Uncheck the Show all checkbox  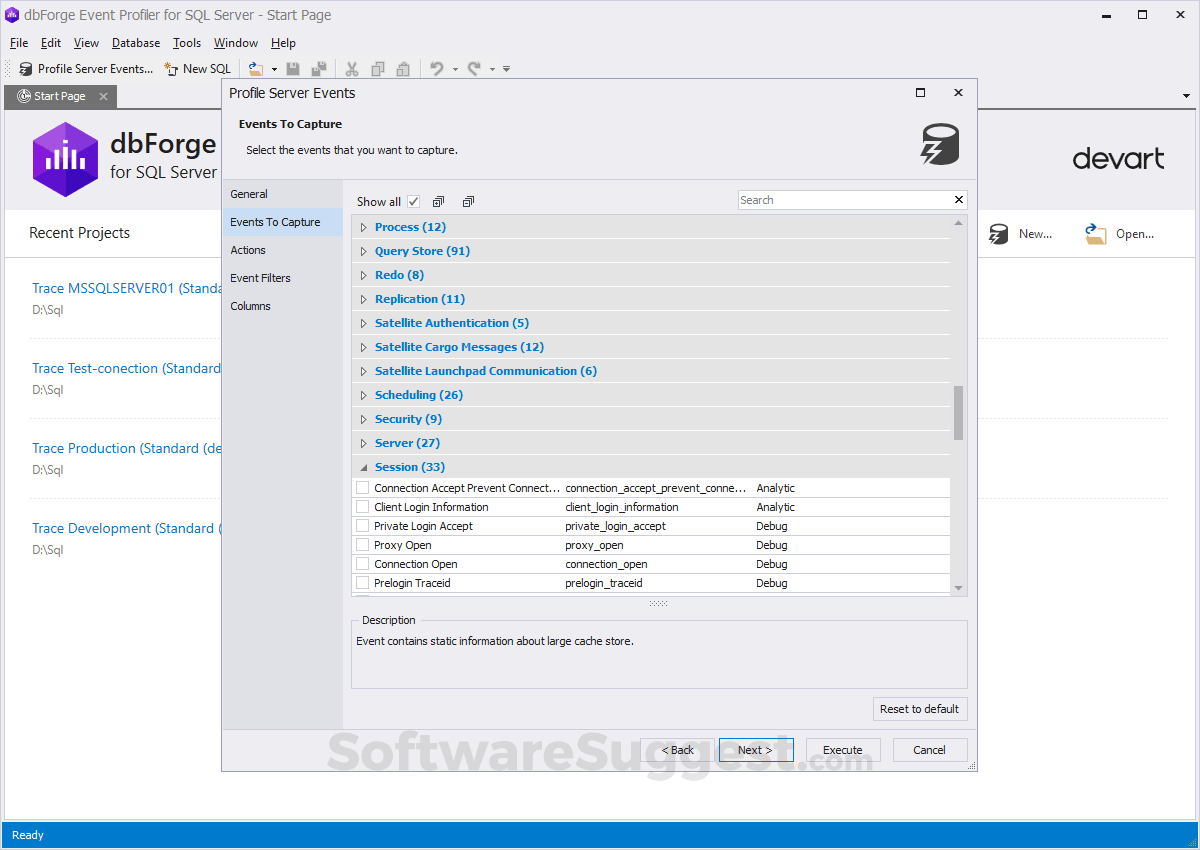(414, 201)
